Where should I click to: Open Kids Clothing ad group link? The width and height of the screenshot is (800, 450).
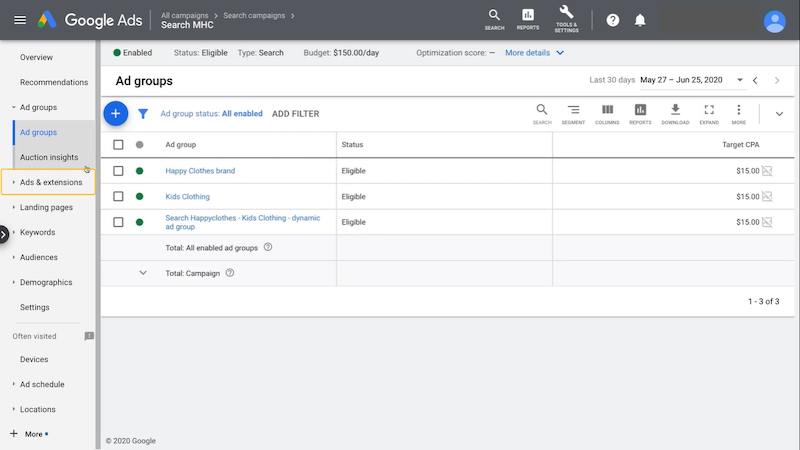(187, 196)
